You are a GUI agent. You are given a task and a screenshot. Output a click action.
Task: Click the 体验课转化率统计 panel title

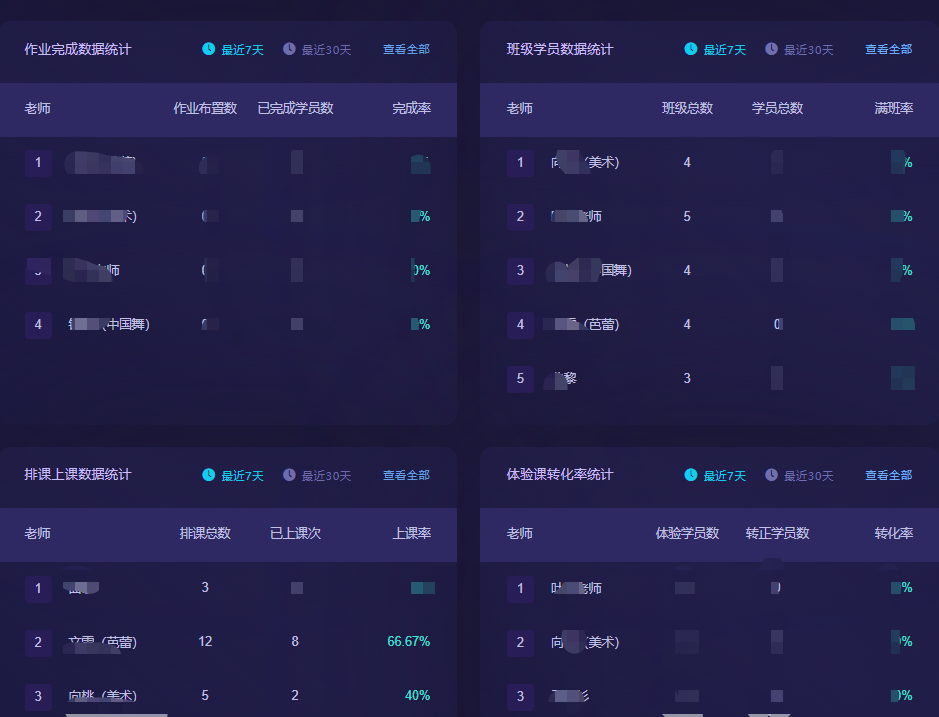[x=560, y=474]
